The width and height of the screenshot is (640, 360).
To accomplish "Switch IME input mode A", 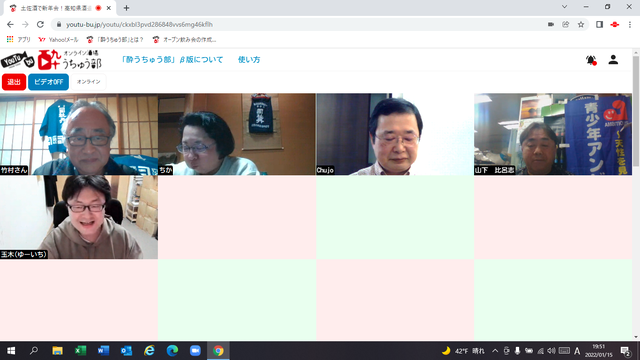I will coord(577,351).
